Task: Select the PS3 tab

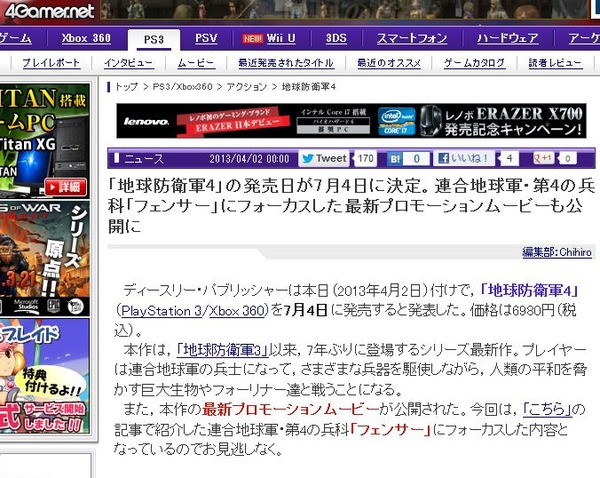Action: (x=153, y=39)
